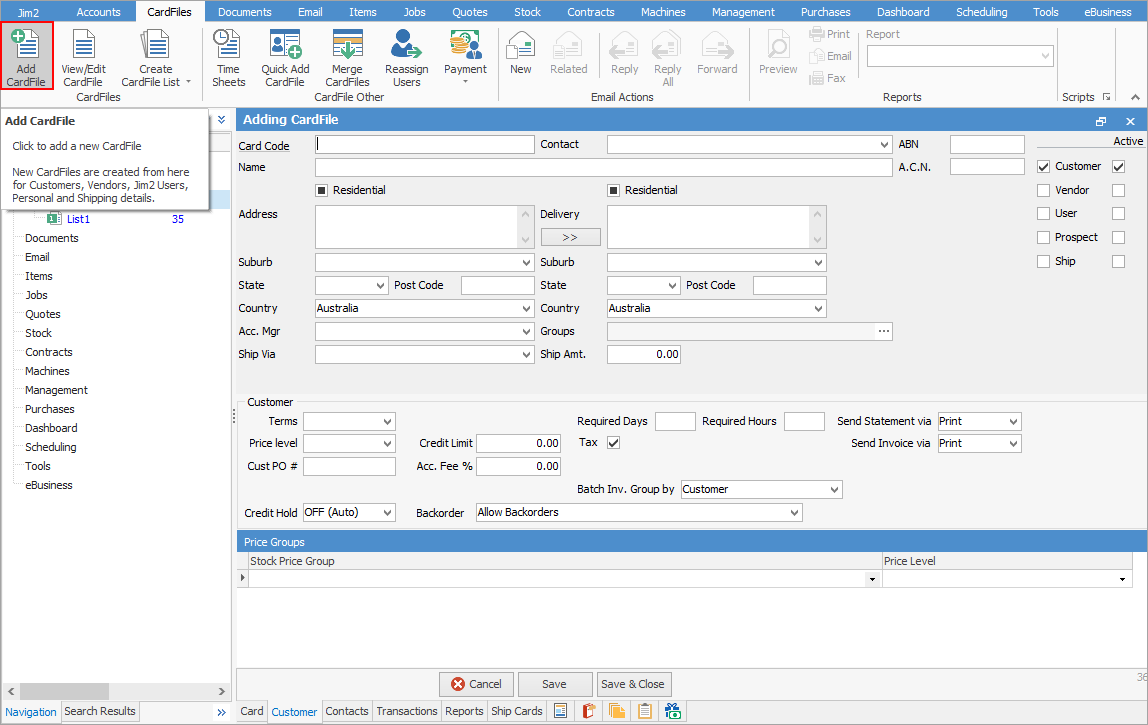Enable the Vendor checkbox

pyautogui.click(x=1043, y=189)
